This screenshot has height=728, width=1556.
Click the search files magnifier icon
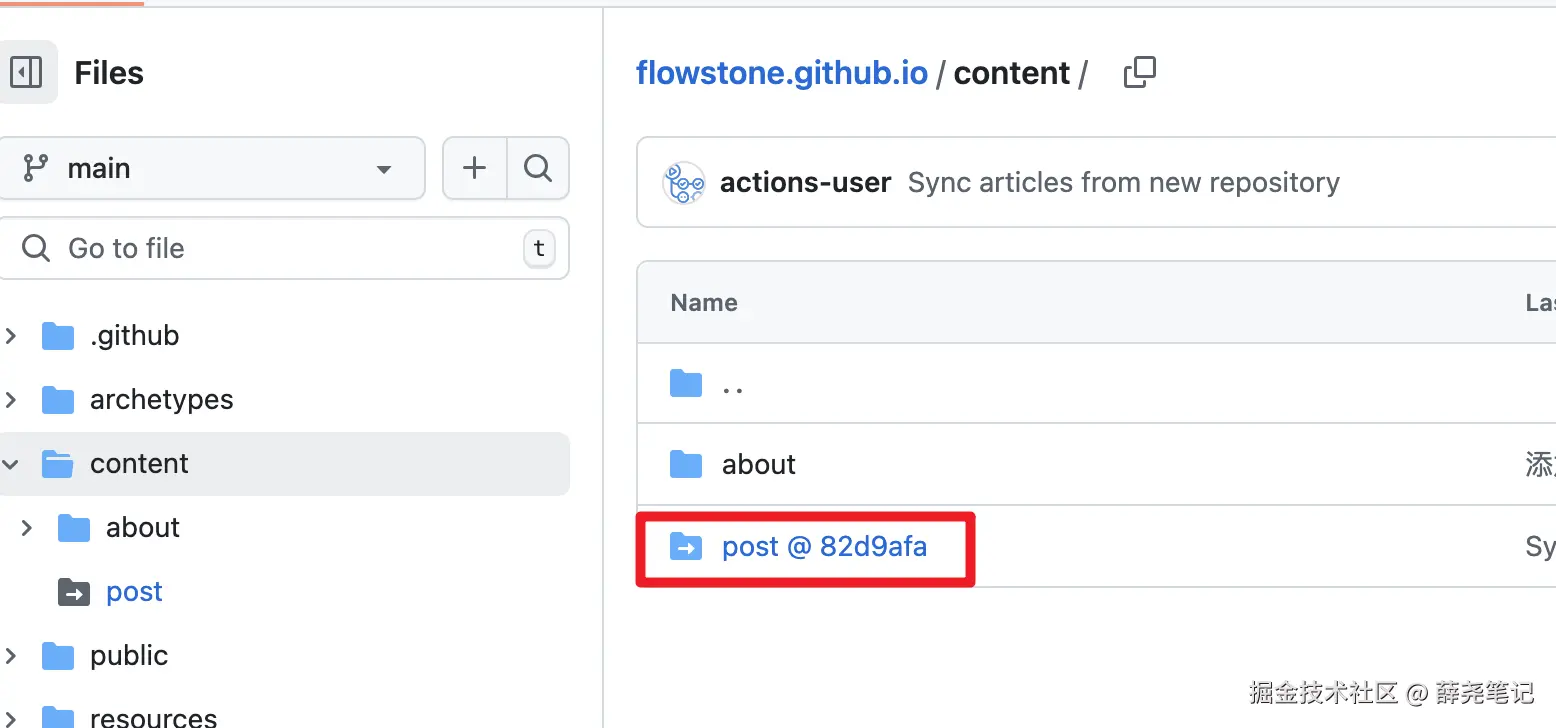[538, 168]
